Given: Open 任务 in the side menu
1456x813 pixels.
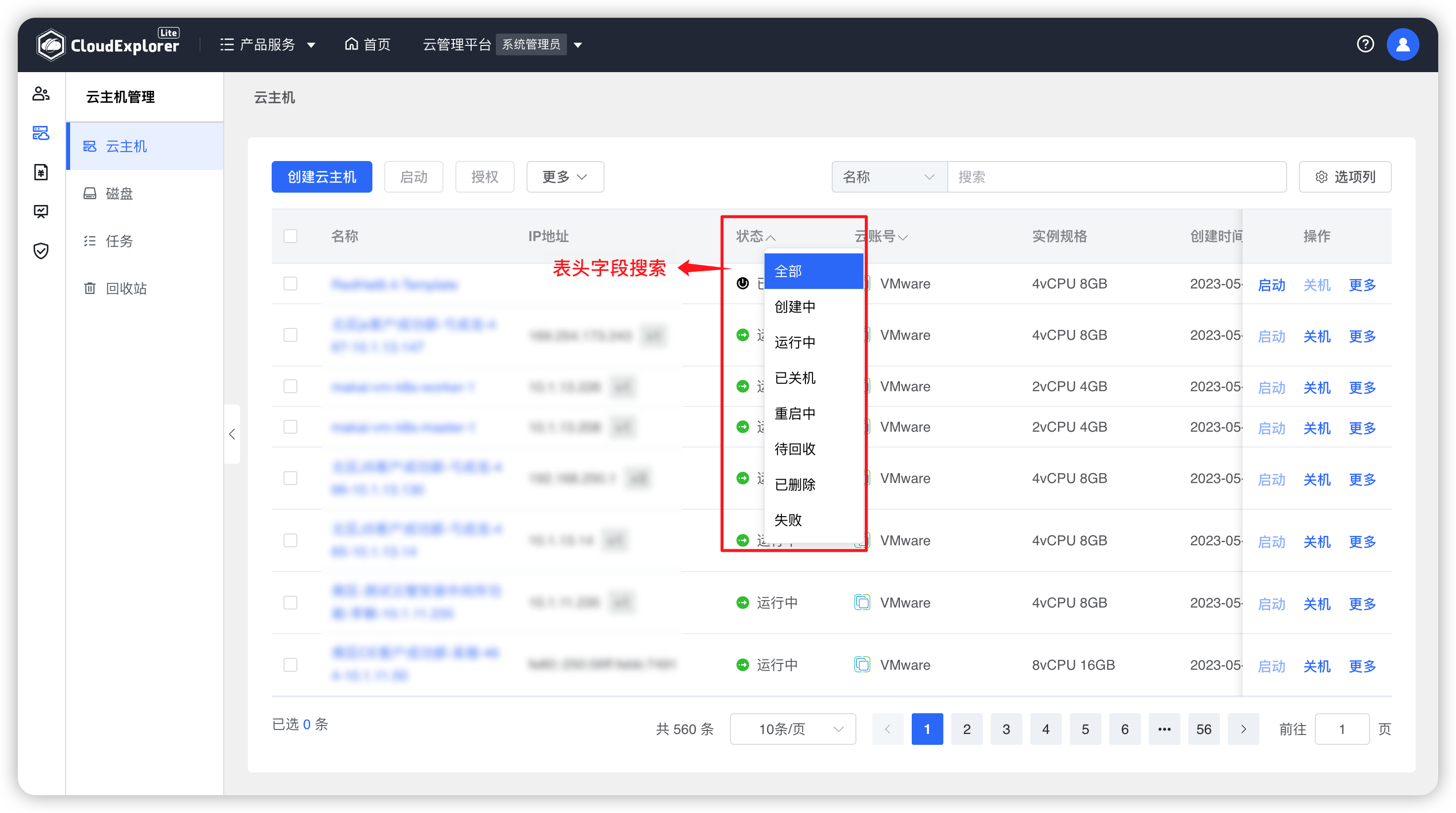Looking at the screenshot, I should coord(145,242).
